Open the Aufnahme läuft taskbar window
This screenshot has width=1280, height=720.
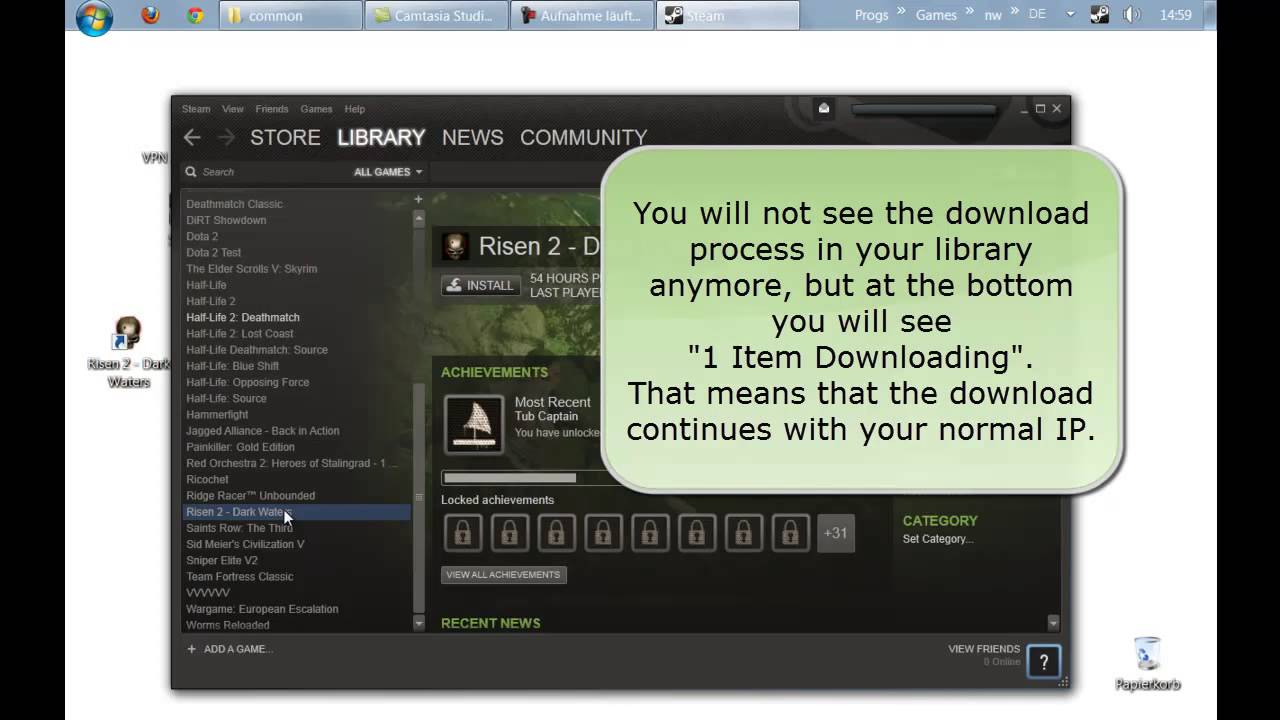point(582,15)
